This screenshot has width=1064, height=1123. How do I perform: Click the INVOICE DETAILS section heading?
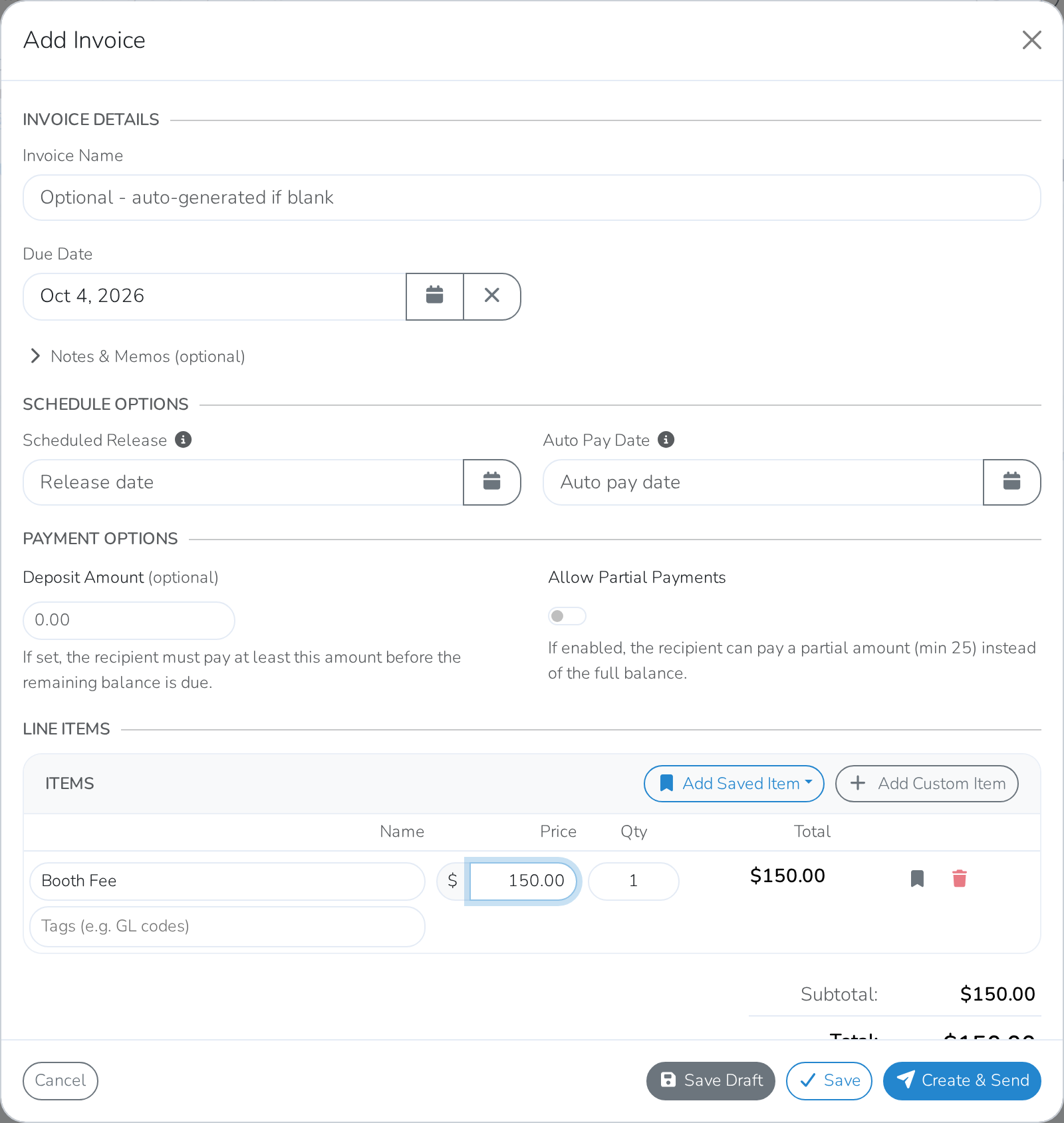click(x=91, y=120)
